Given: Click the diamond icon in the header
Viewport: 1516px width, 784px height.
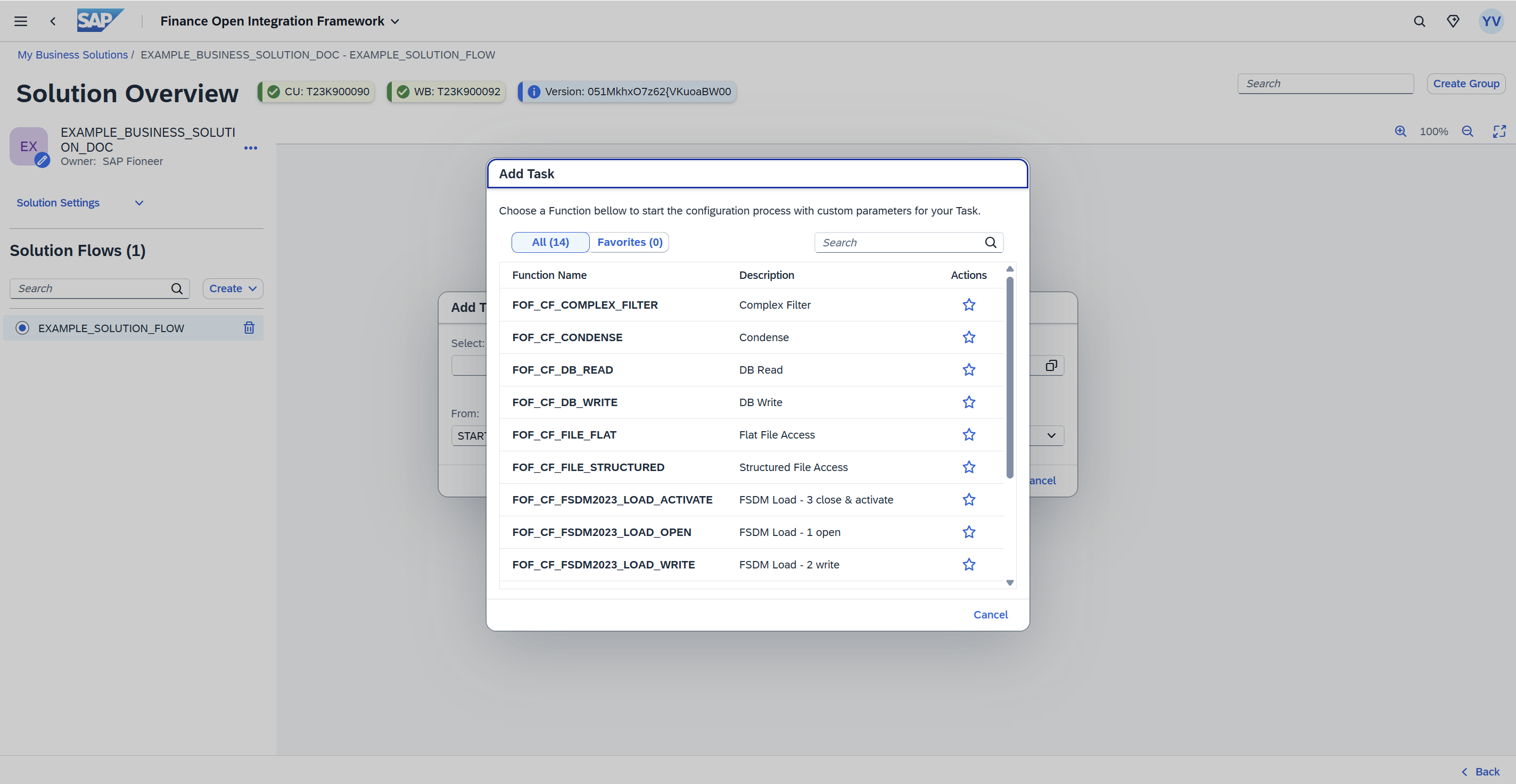Looking at the screenshot, I should pos(1453,21).
